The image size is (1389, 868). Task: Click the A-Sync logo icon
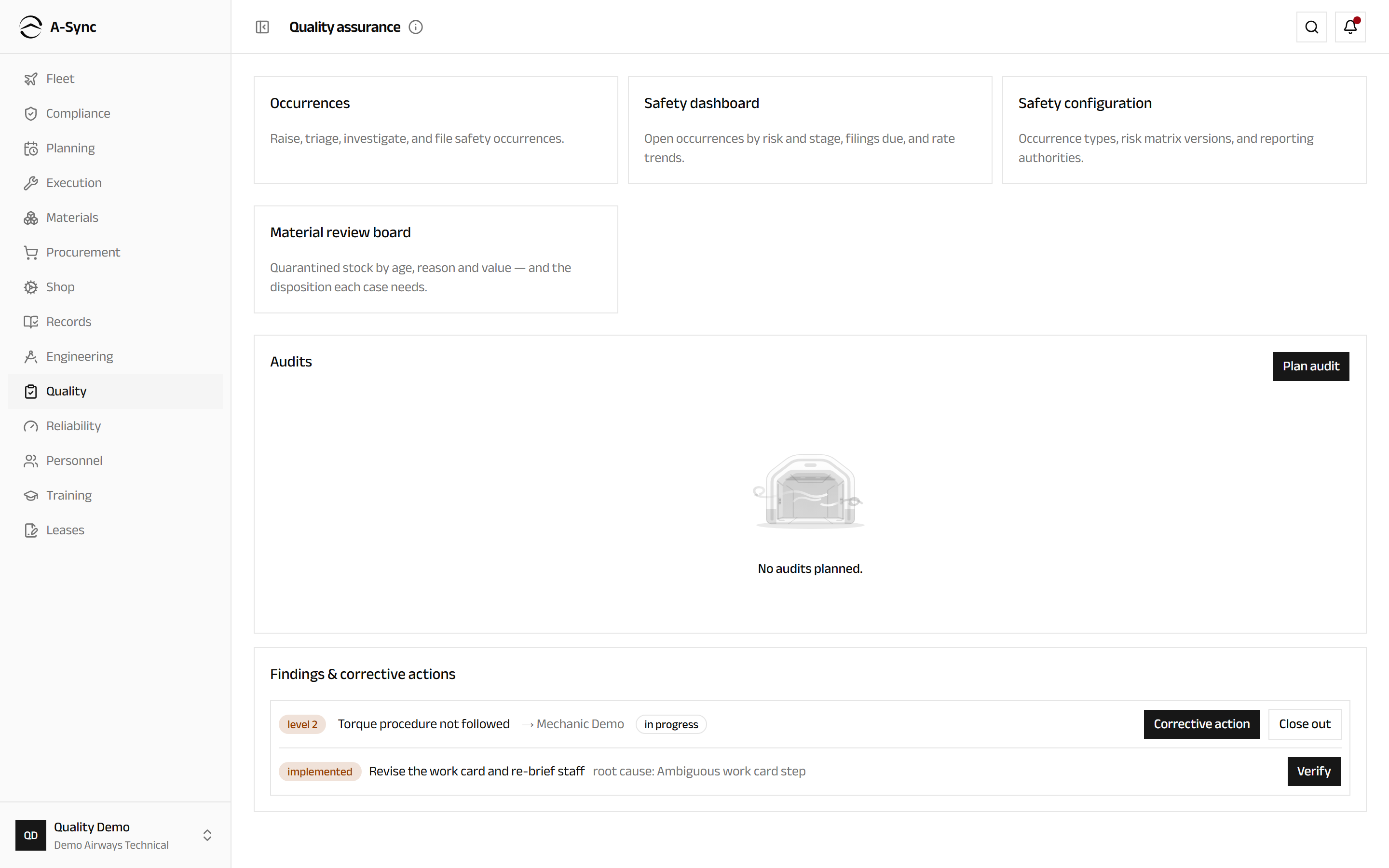coord(30,27)
